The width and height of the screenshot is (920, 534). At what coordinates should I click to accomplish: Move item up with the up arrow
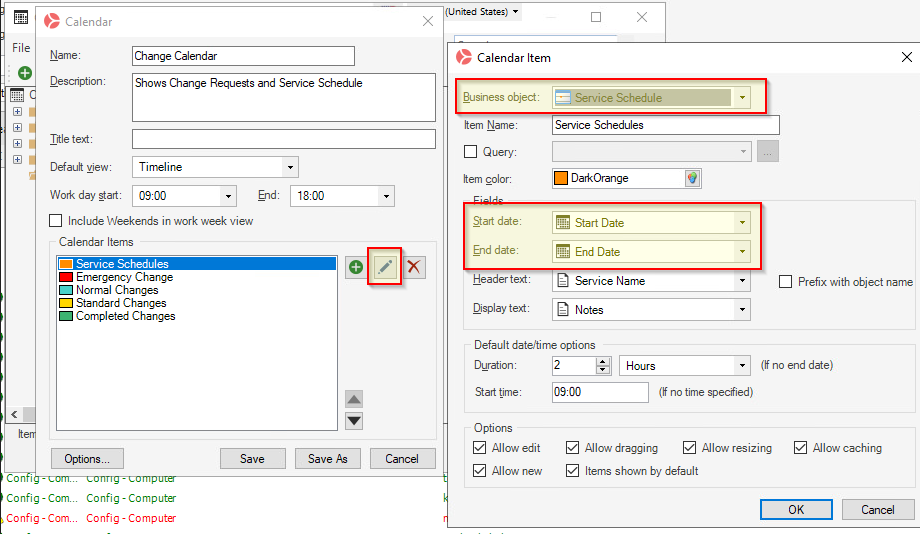click(354, 399)
